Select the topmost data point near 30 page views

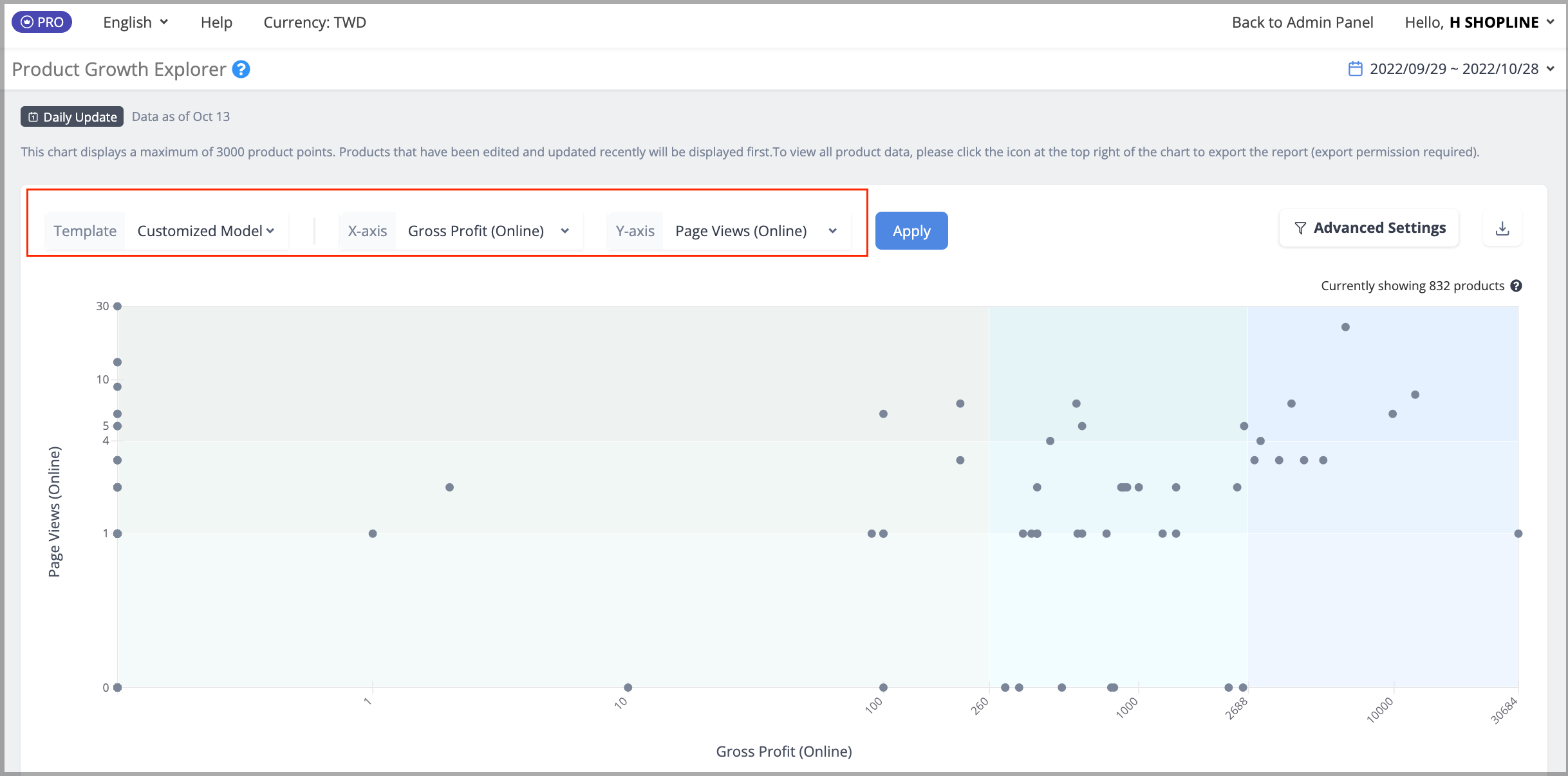(117, 306)
